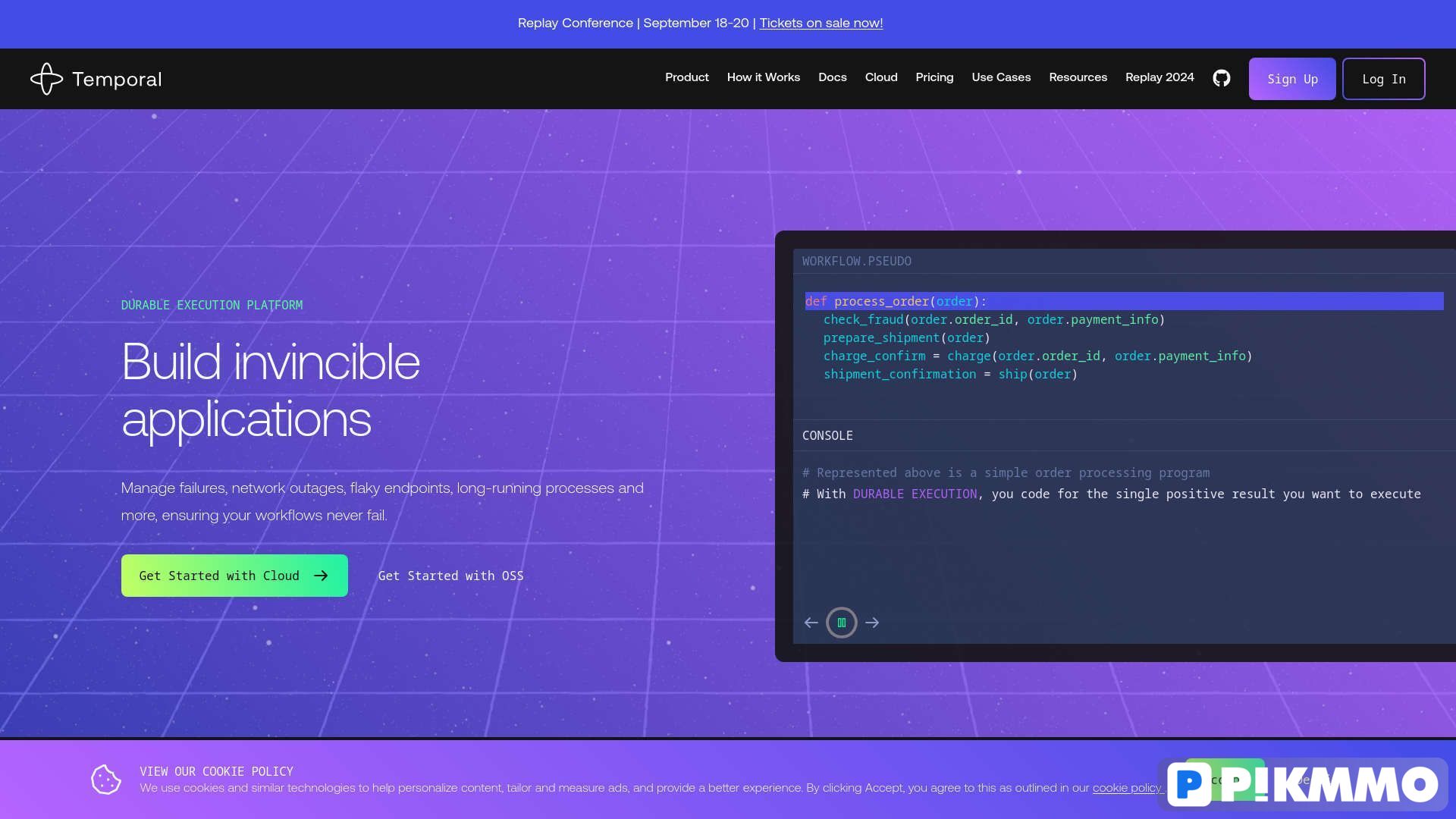The width and height of the screenshot is (1456, 819).
Task: Click Get Started with OSS link
Action: 450,576
